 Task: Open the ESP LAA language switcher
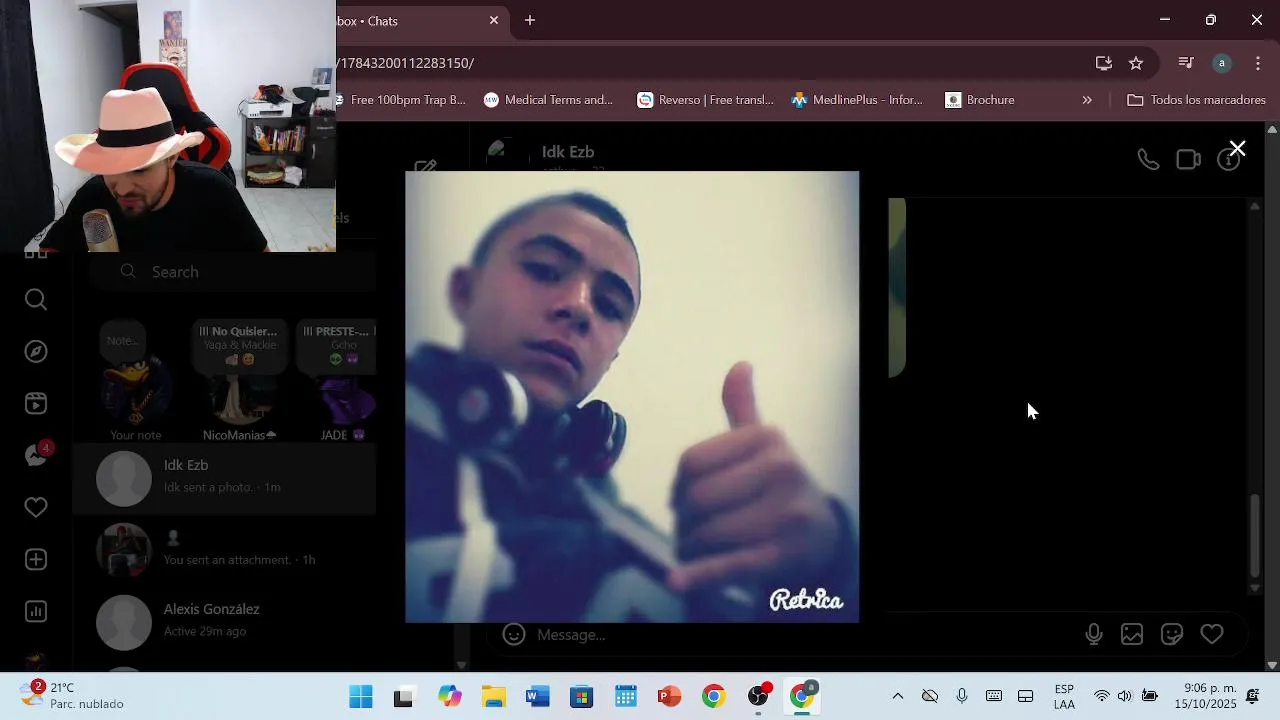click(1064, 696)
